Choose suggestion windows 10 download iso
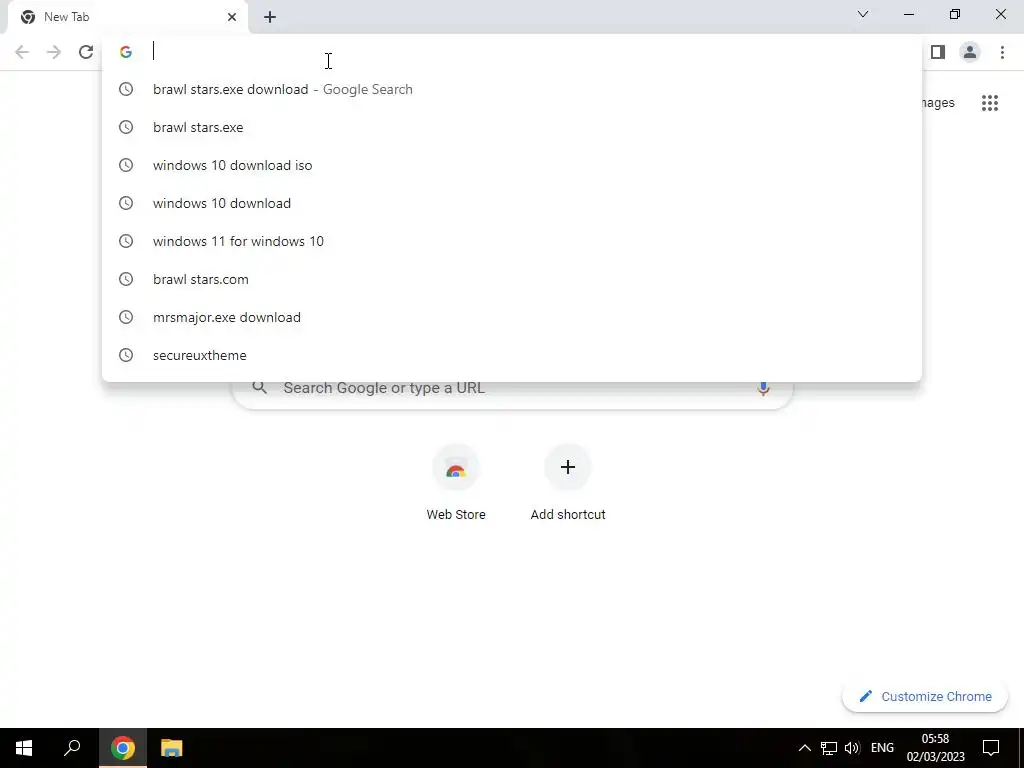 (x=512, y=165)
